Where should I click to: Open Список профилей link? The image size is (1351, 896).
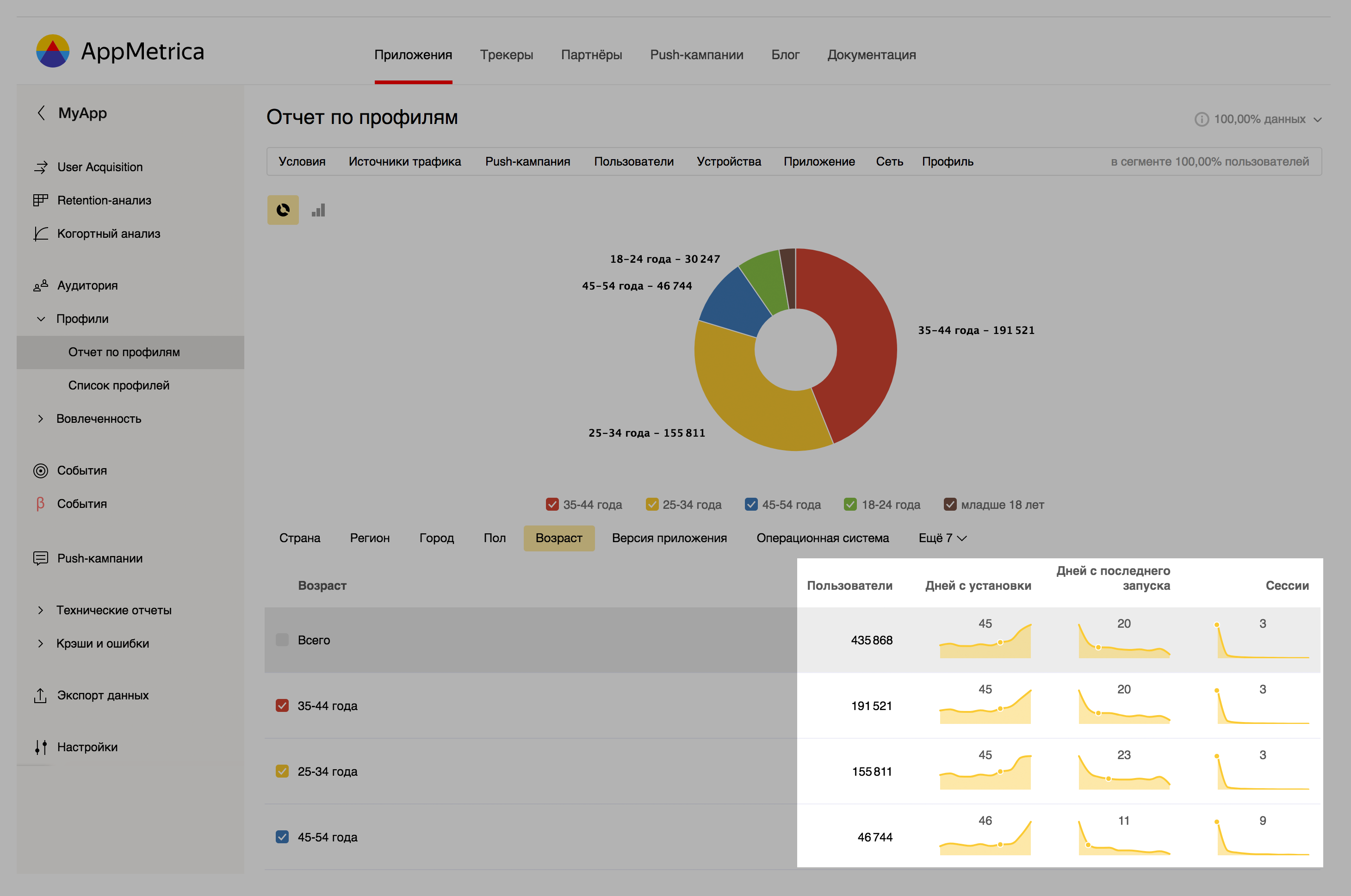pos(119,385)
